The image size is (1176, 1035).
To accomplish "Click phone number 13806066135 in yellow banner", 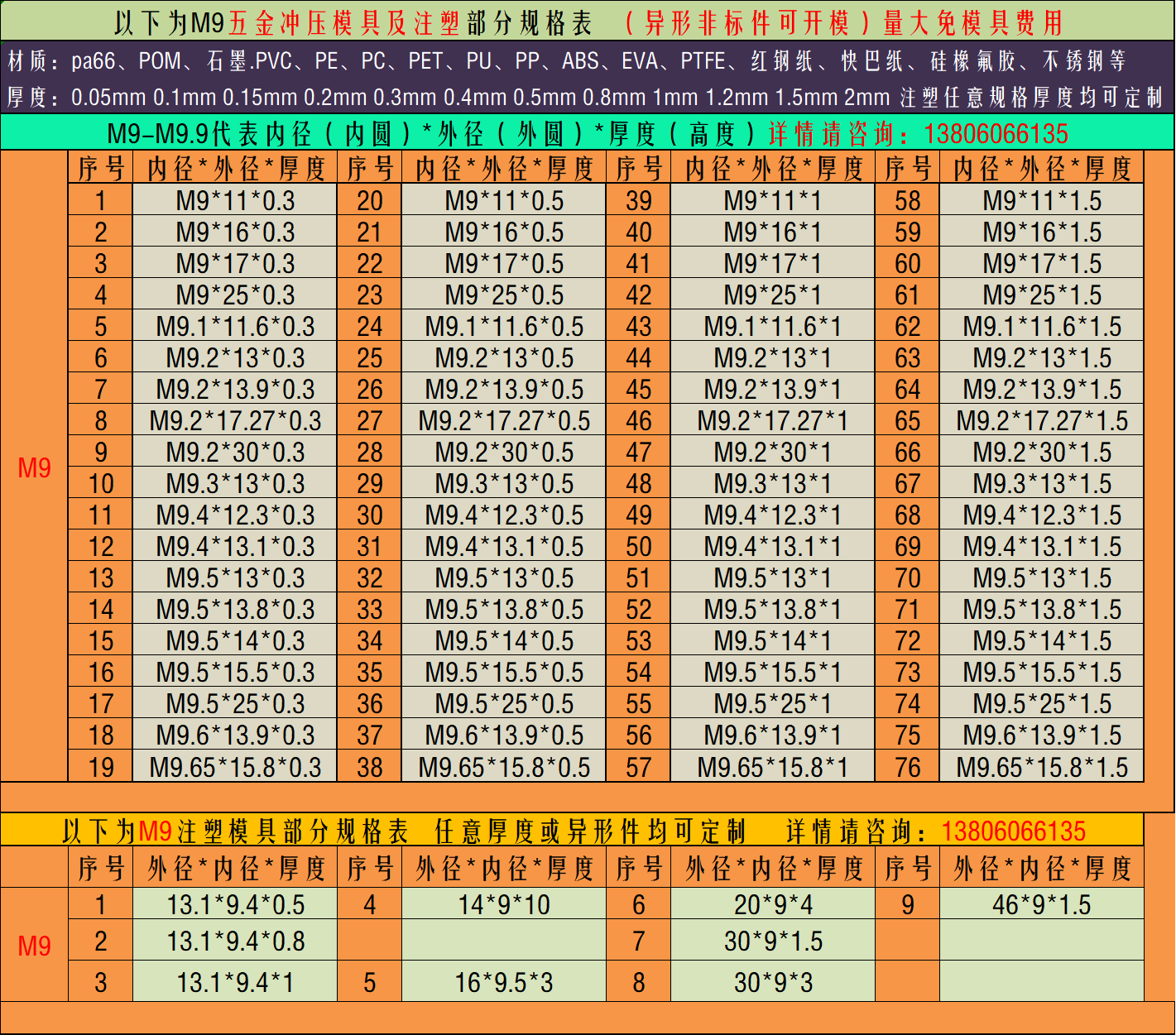I will coord(1013,831).
